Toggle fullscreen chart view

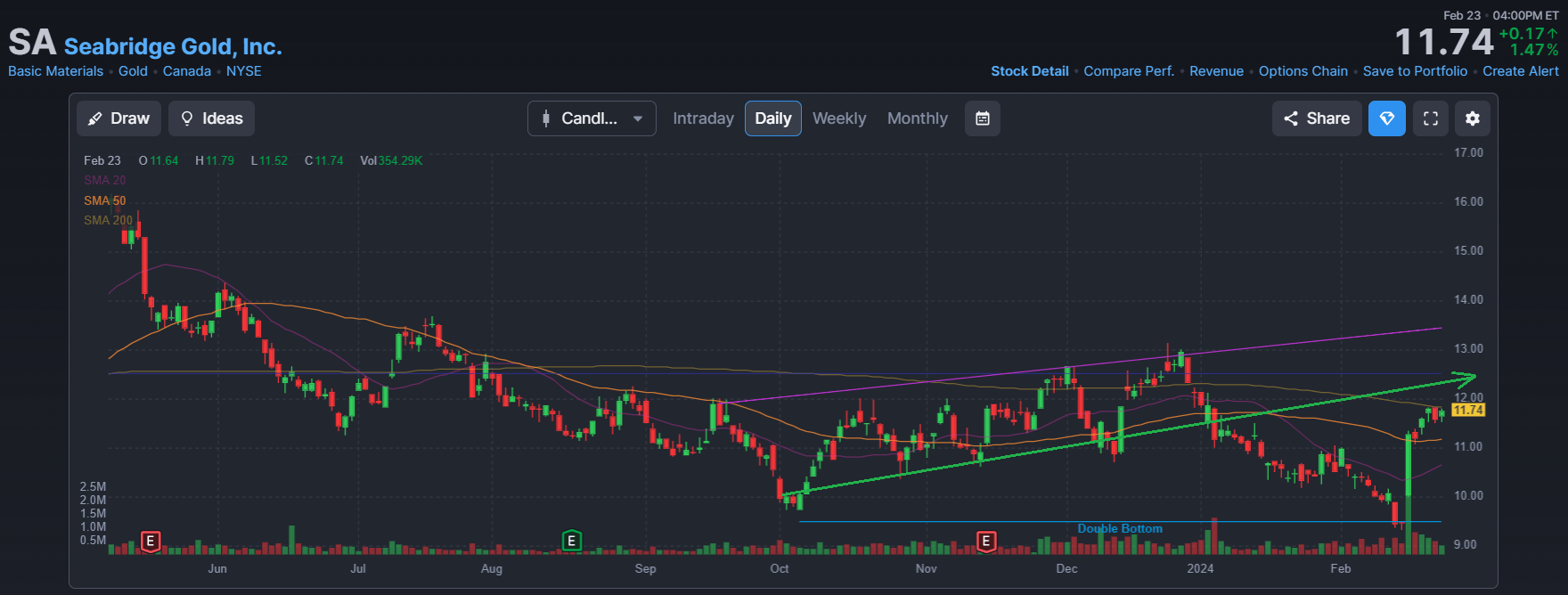pos(1431,118)
